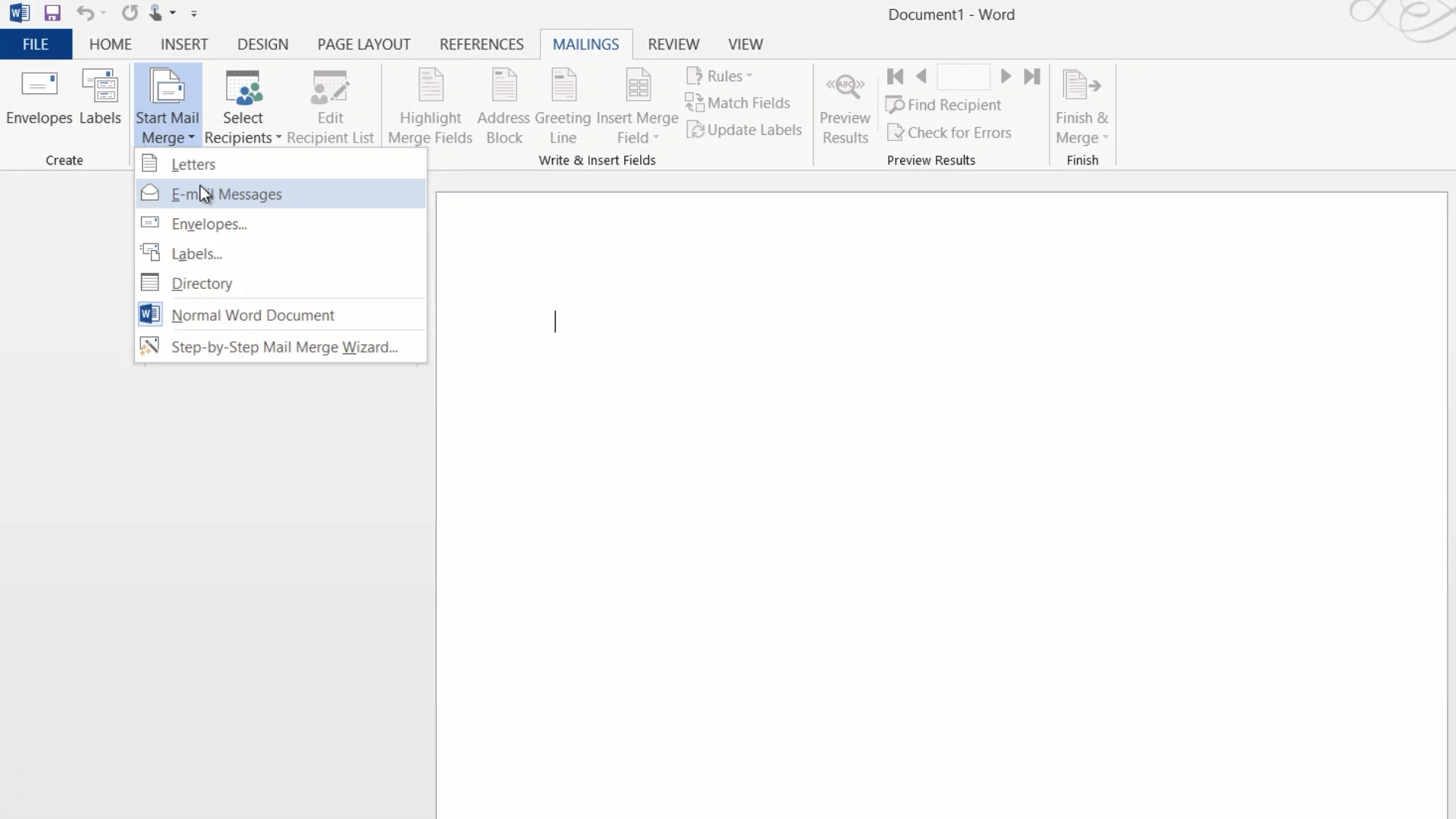Open the Rules dropdown
Screen dimensions: 1456x819
tap(719, 76)
